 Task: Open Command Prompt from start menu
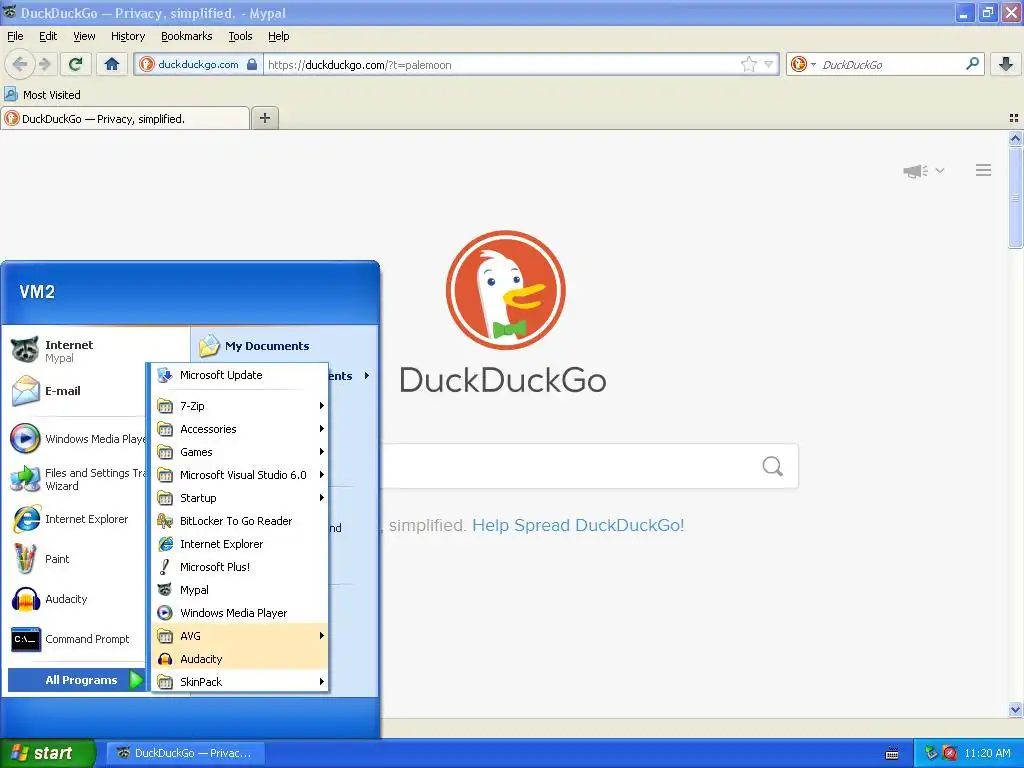pyautogui.click(x=78, y=639)
